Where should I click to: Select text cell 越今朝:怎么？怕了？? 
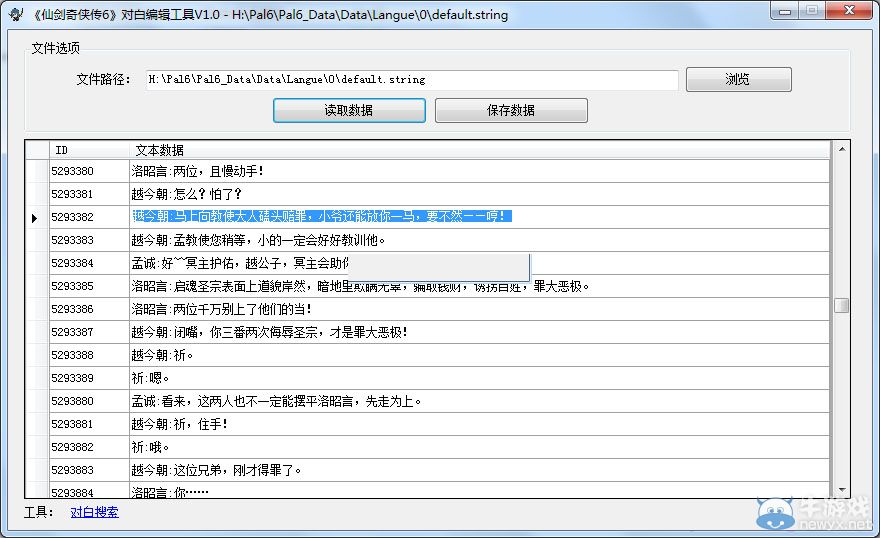(479, 194)
